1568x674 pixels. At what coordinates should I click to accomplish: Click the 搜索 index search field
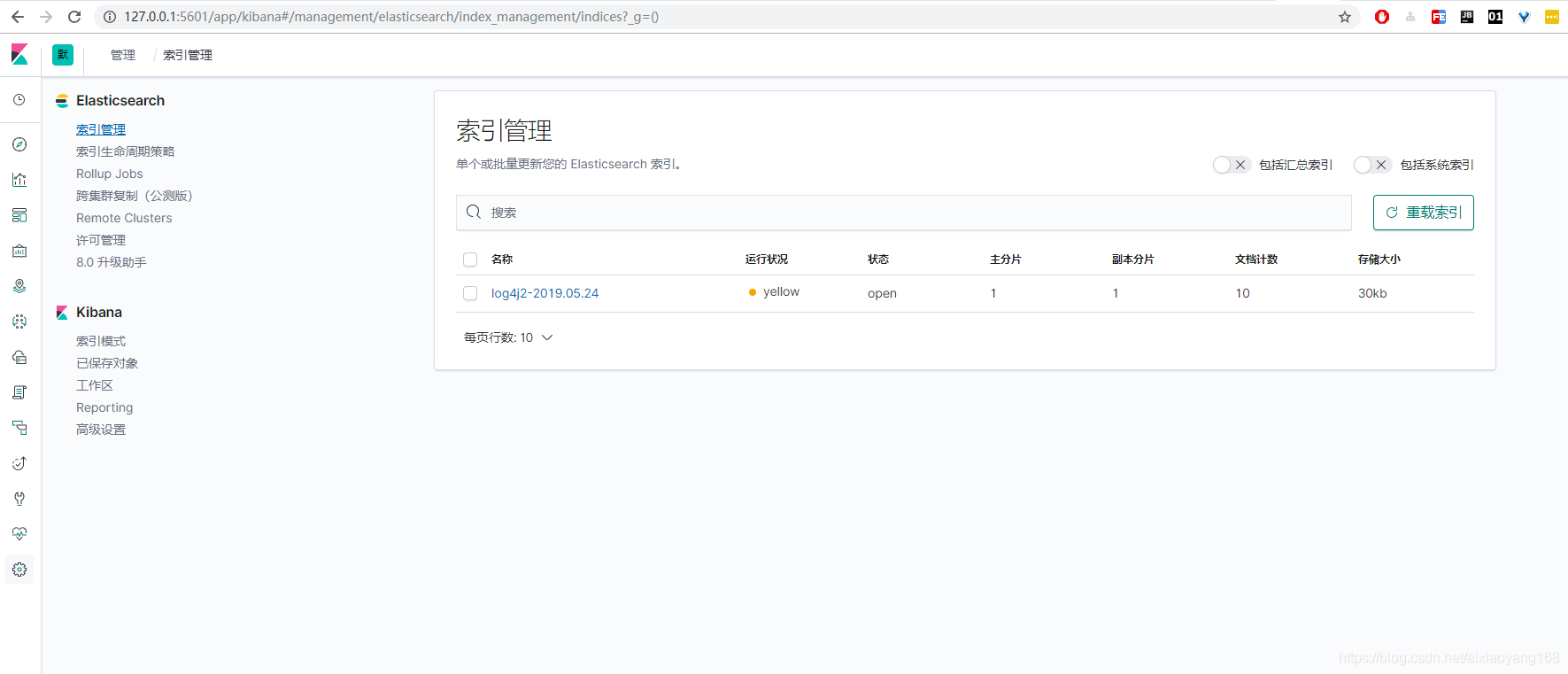(x=904, y=213)
